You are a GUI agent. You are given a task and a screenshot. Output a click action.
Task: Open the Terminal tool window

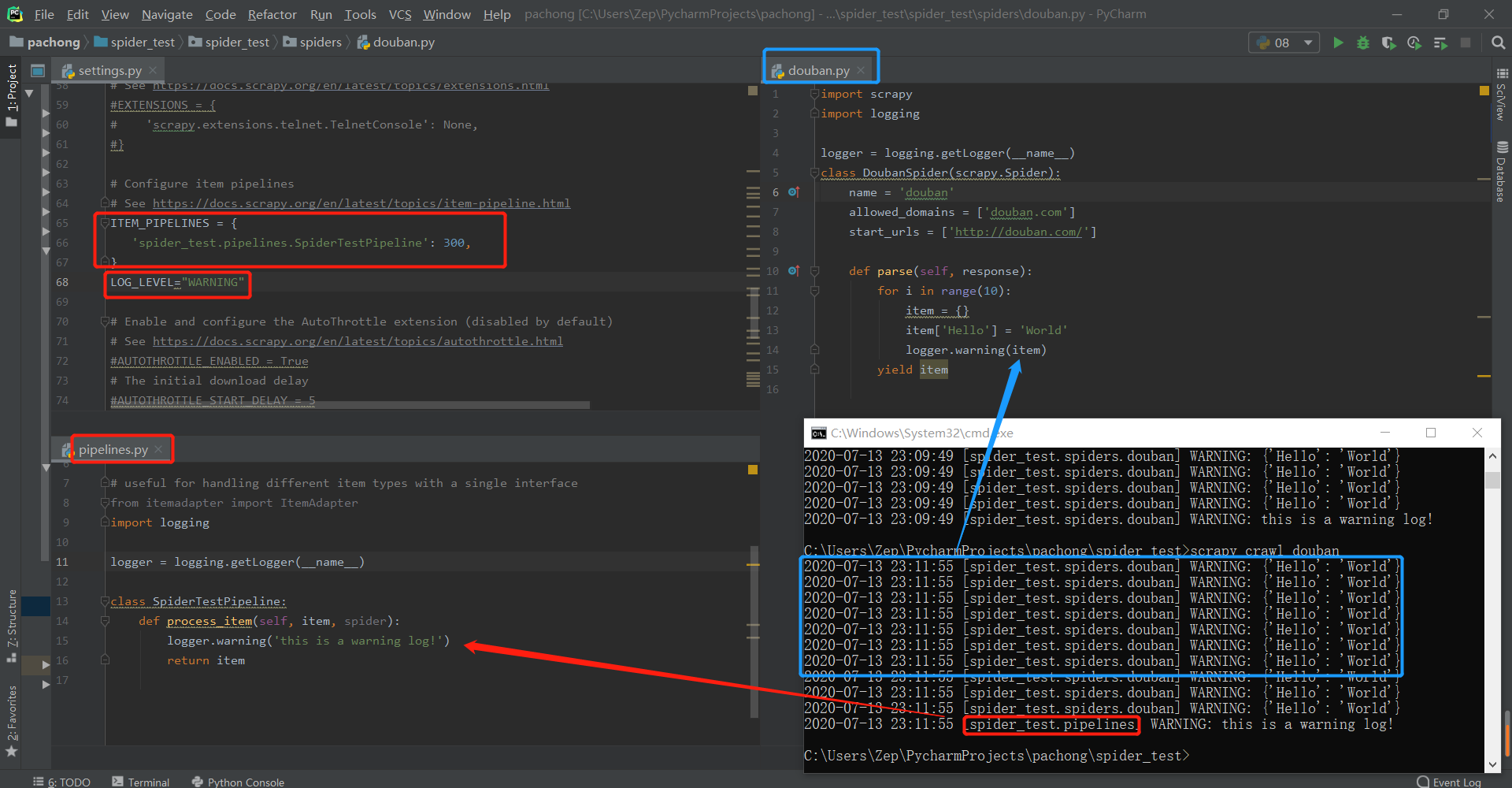141,782
